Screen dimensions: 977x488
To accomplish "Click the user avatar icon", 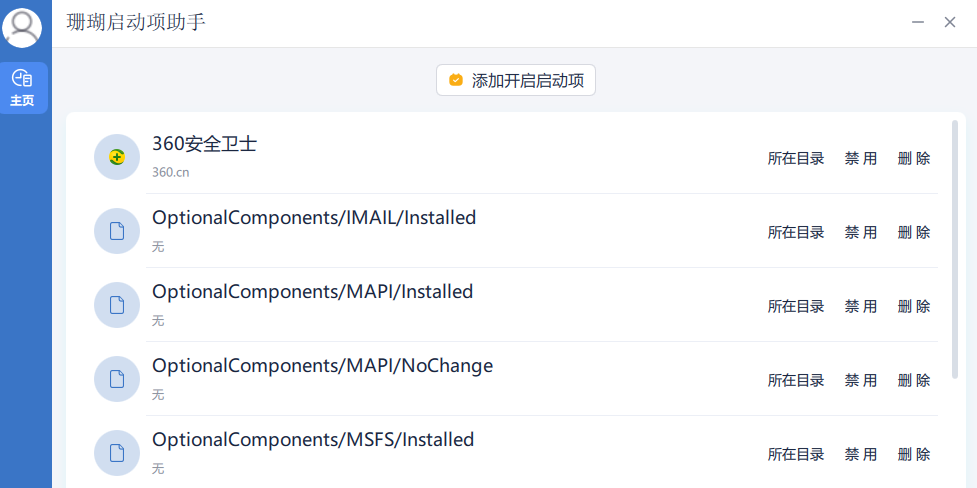I will pos(22,27).
